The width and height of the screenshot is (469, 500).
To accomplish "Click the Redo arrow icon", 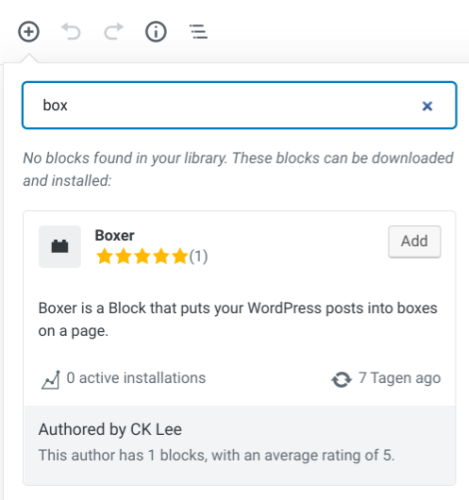I will coord(114,32).
